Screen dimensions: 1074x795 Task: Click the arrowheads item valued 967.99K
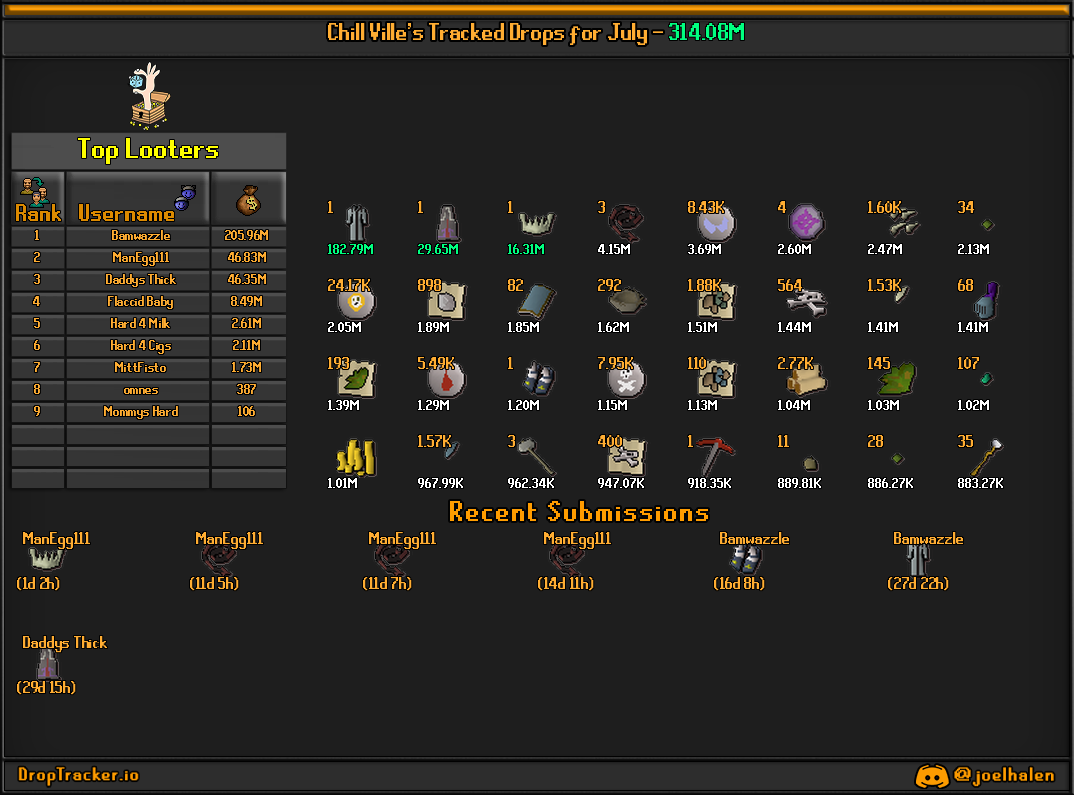[452, 449]
